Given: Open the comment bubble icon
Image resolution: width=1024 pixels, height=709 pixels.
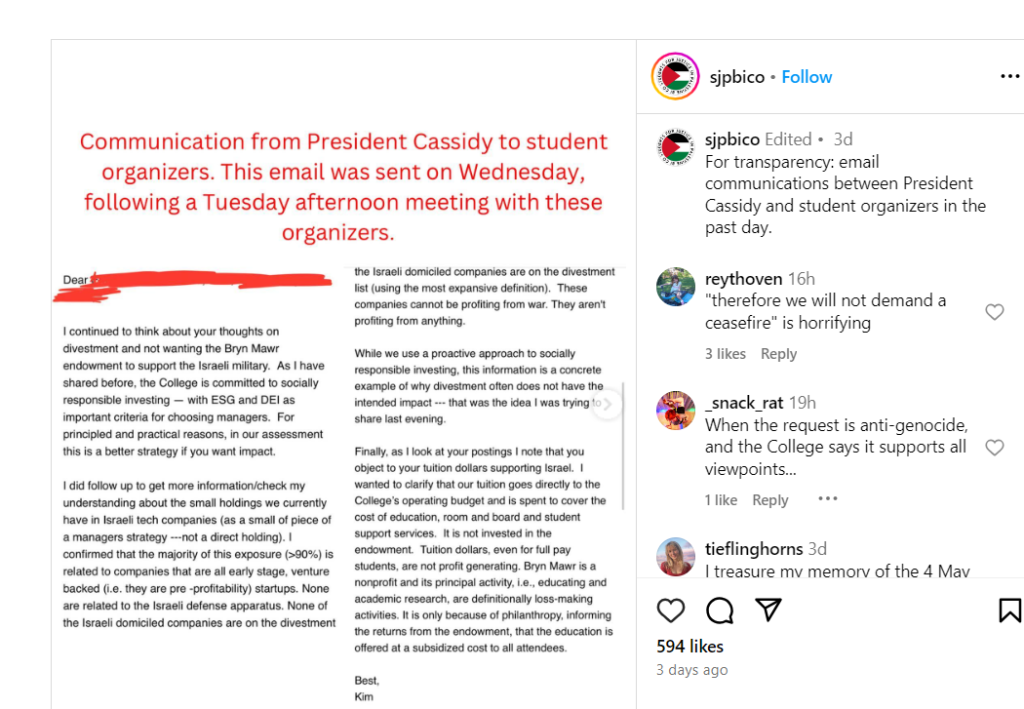Looking at the screenshot, I should point(720,610).
